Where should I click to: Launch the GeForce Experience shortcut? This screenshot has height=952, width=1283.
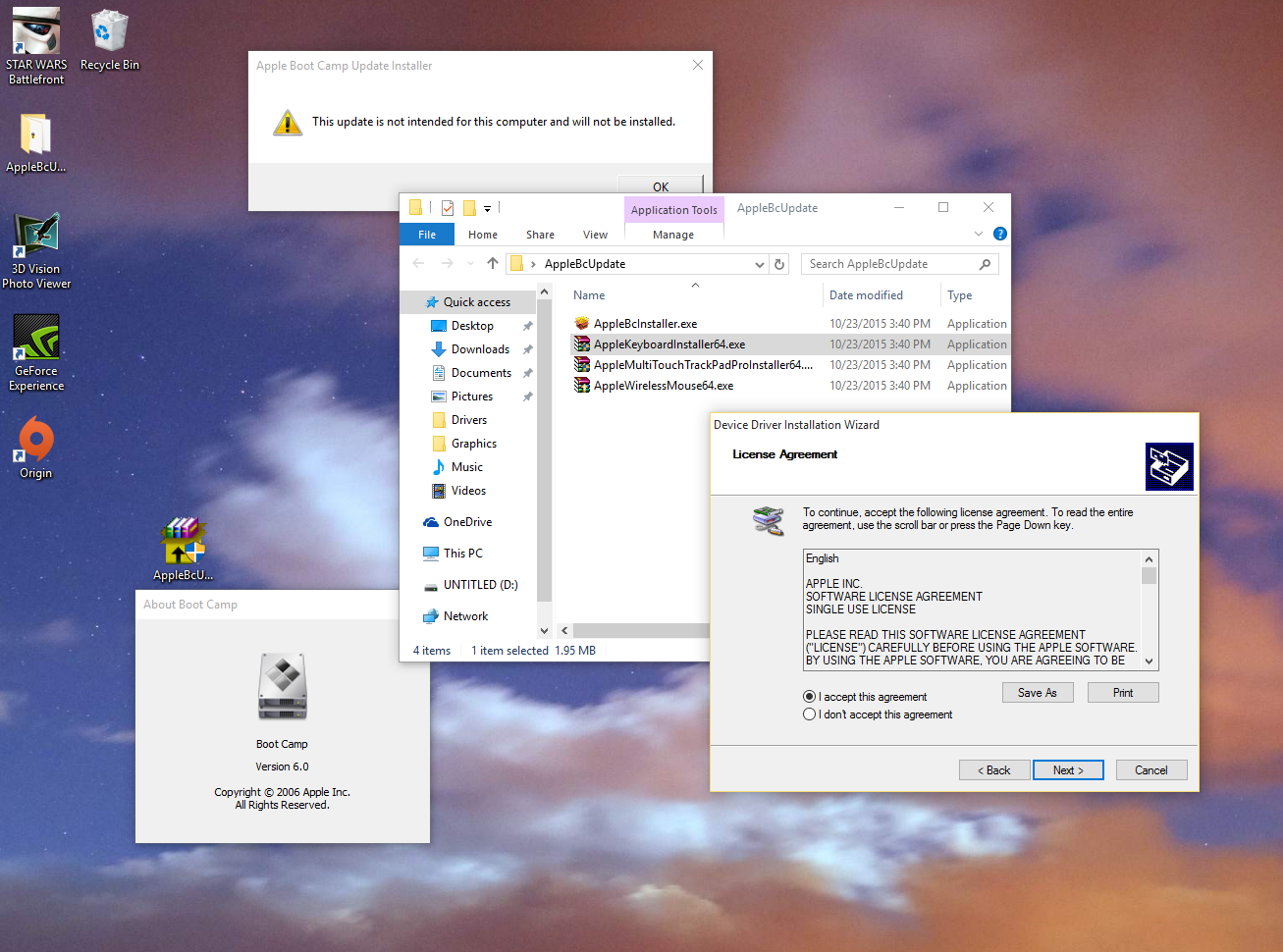pos(36,353)
